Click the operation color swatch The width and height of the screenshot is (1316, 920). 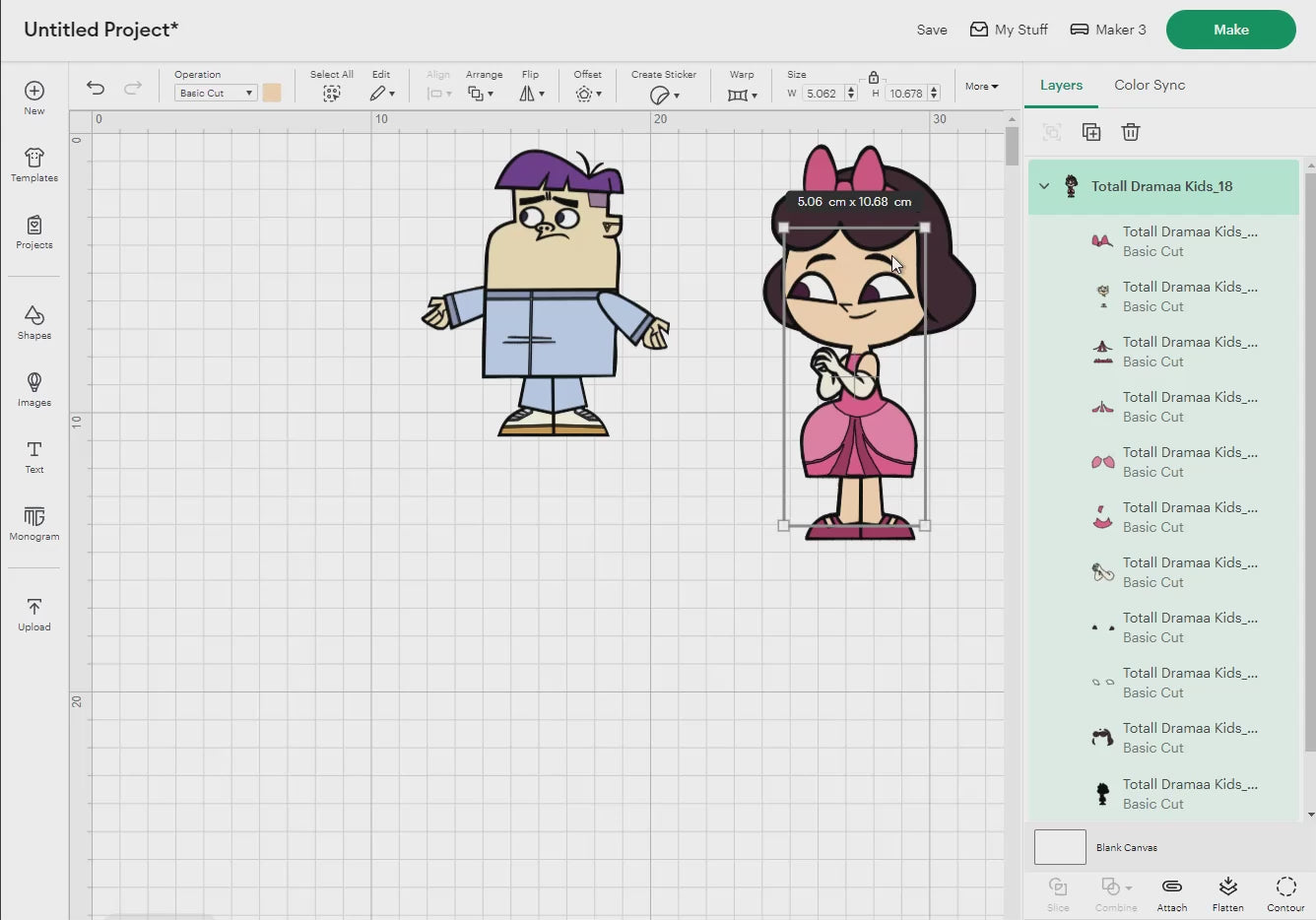point(272,93)
